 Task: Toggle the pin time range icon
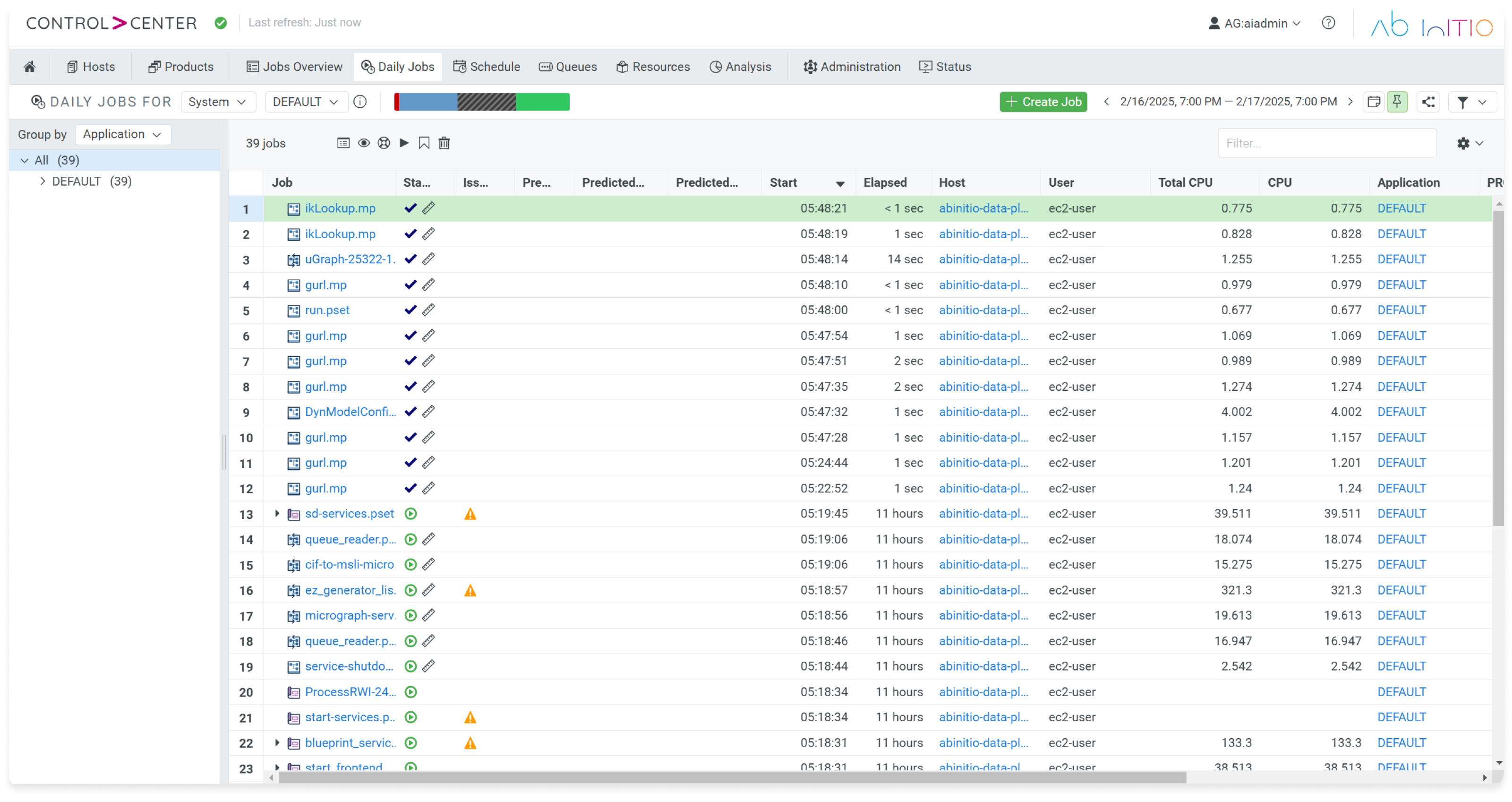(x=1397, y=102)
